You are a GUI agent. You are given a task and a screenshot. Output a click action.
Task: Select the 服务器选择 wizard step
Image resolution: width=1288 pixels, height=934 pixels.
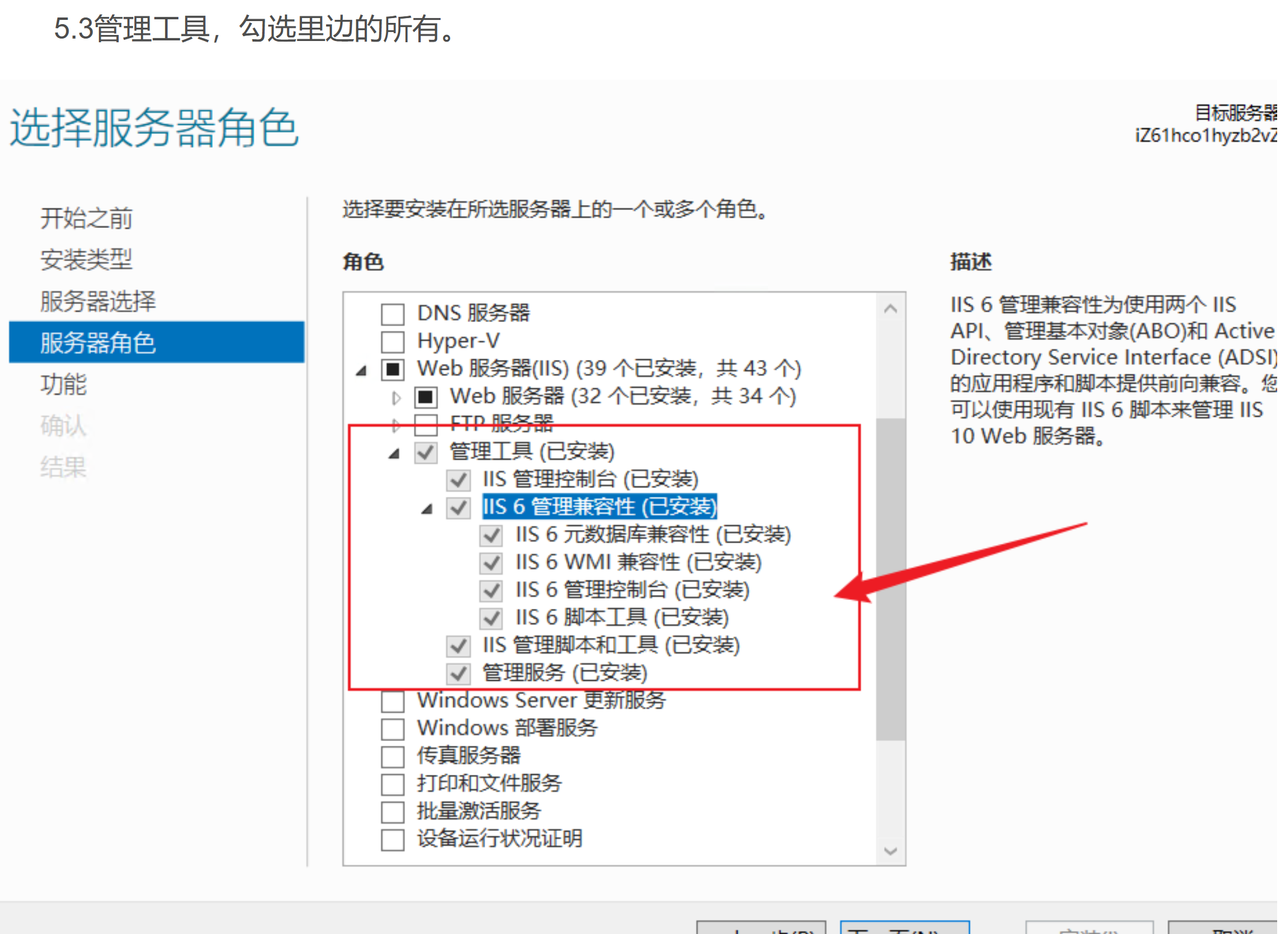click(98, 301)
